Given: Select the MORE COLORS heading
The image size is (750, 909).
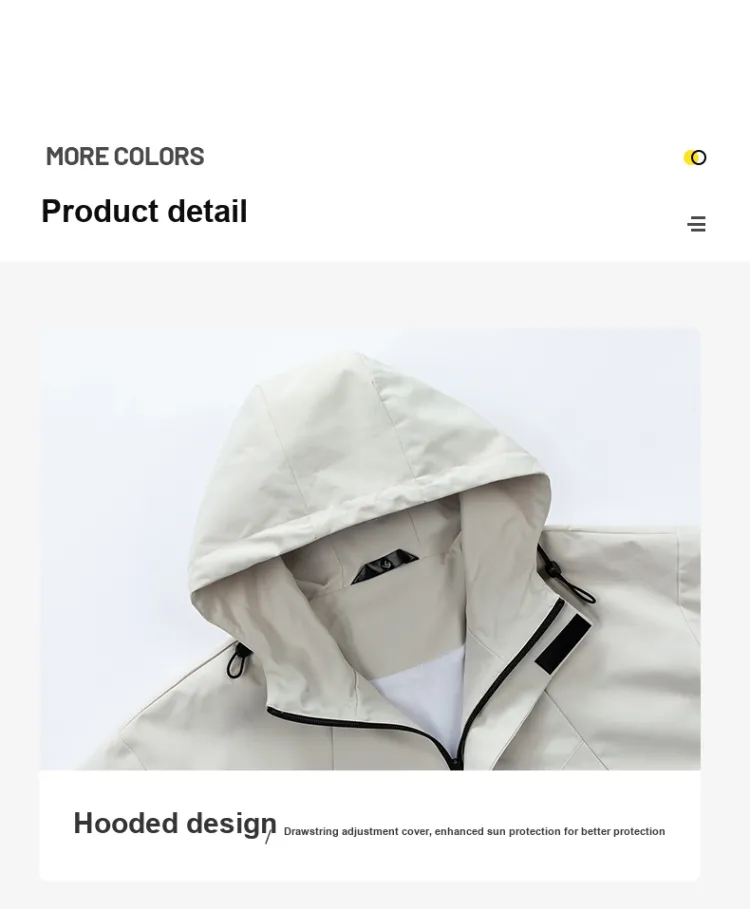Looking at the screenshot, I should pyautogui.click(x=125, y=157).
